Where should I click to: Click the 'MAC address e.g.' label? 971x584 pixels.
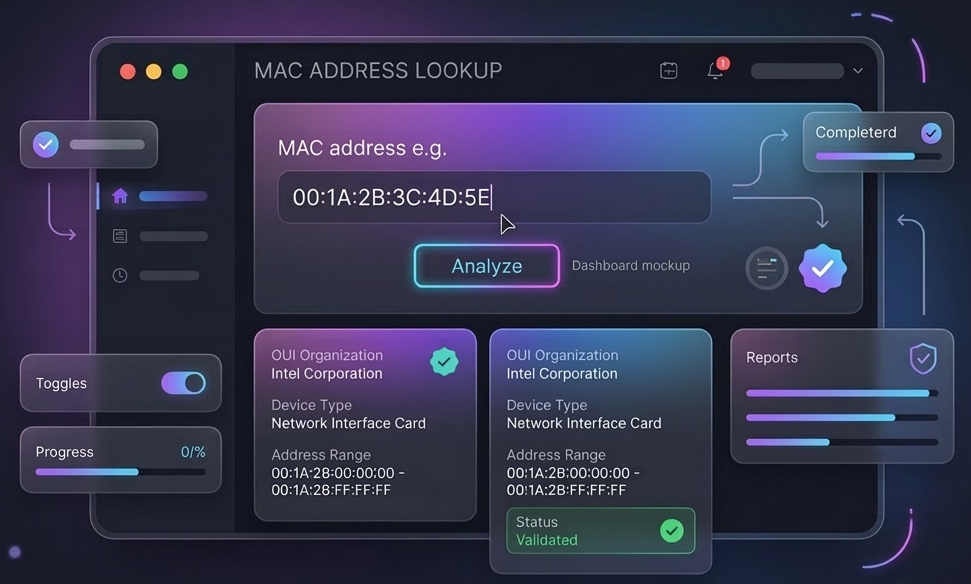(x=362, y=148)
